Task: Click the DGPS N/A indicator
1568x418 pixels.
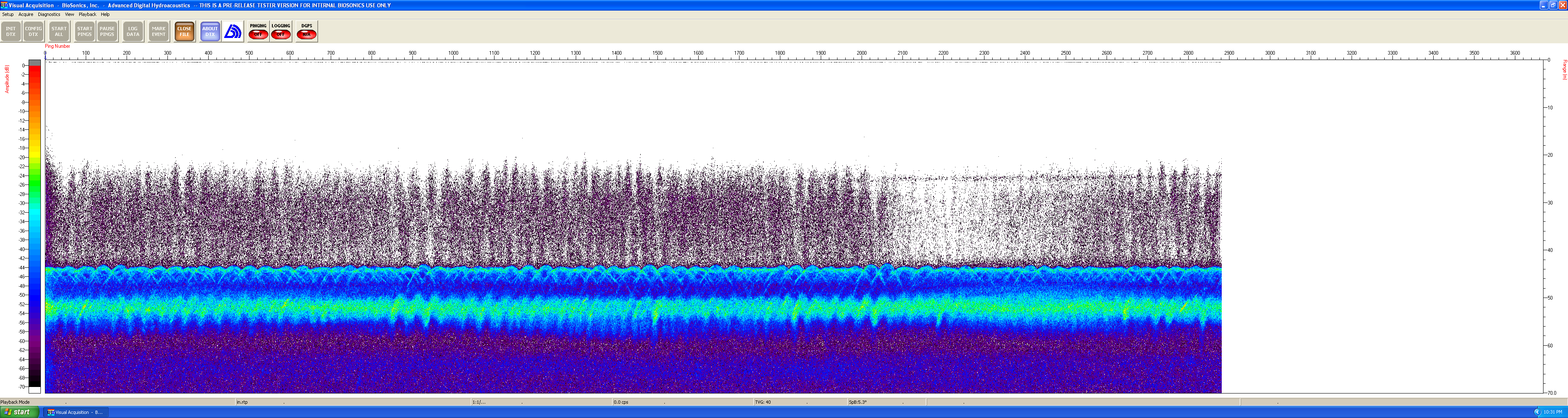Action: point(307,32)
